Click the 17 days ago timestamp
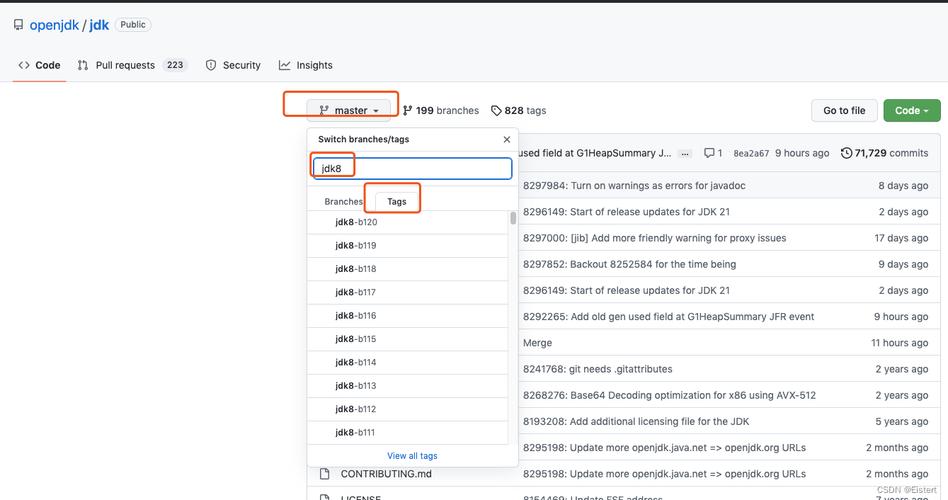 pyautogui.click(x=901, y=238)
